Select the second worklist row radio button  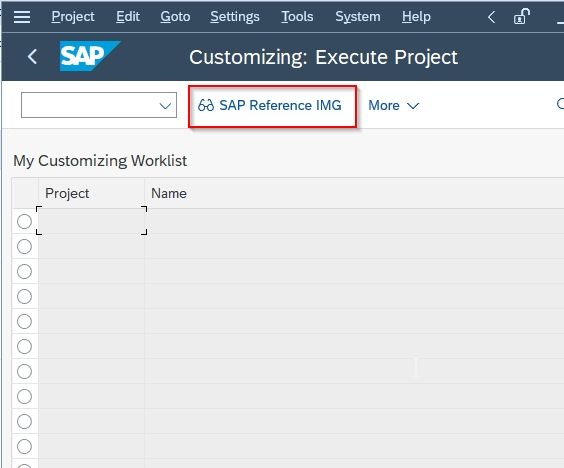[x=24, y=246]
